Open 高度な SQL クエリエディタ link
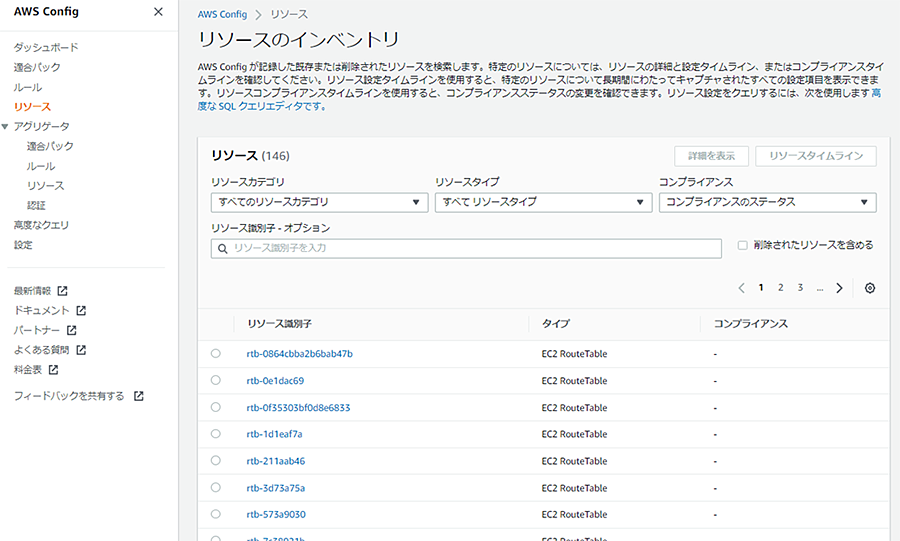The height and width of the screenshot is (541, 900). pos(261,106)
